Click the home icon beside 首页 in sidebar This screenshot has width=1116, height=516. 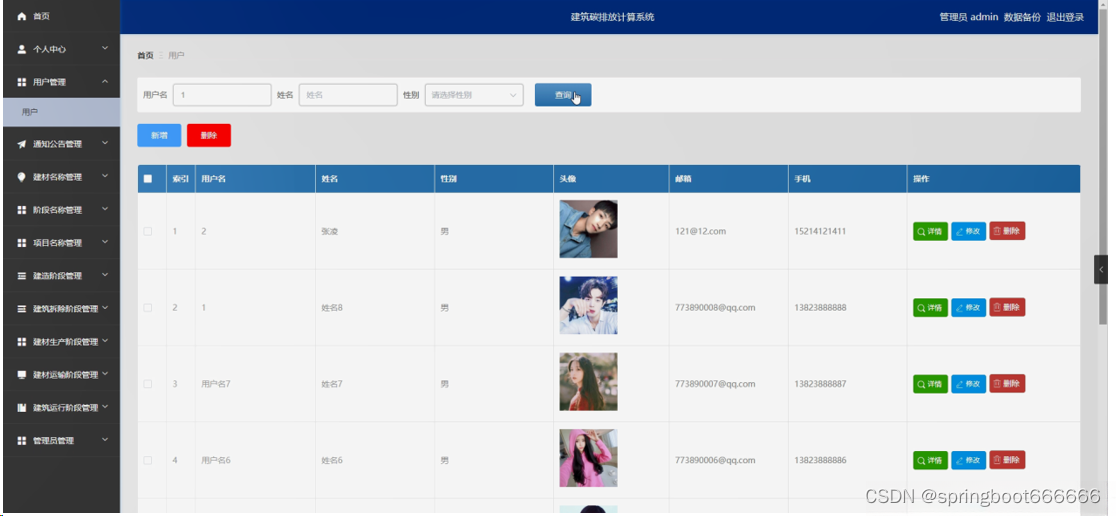21,16
